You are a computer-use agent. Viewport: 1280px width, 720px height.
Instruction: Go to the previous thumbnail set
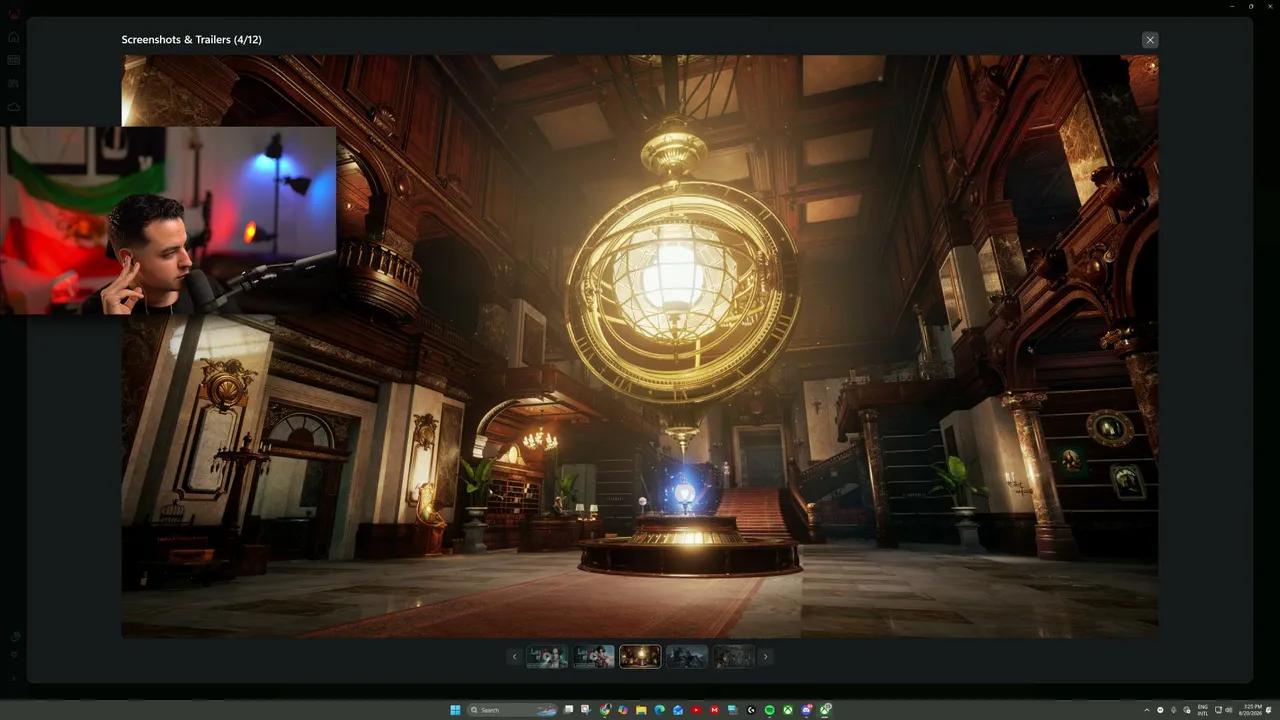515,657
